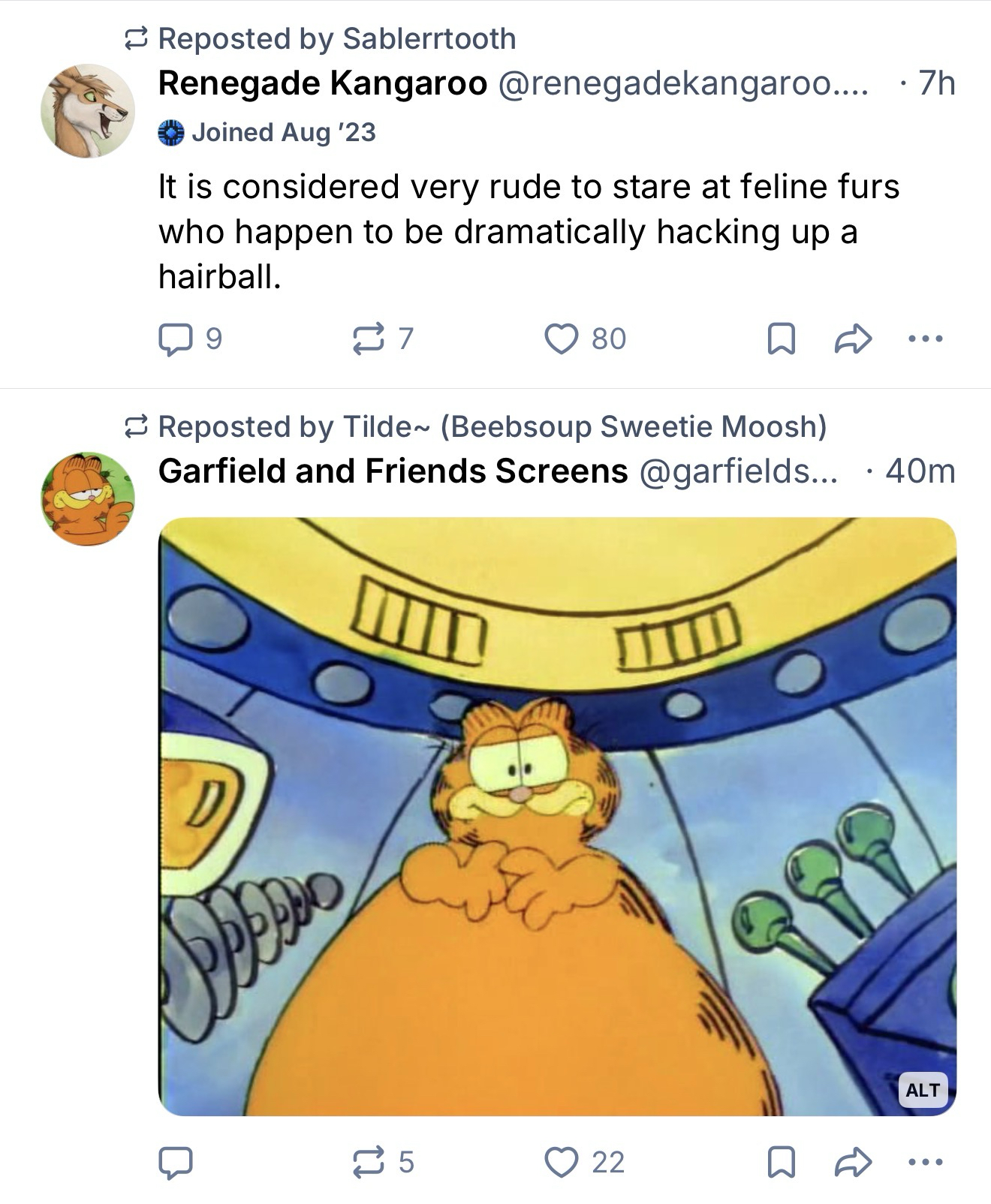Screen dimensions: 991x1204
Task: Reply to the Garfield and Friends Screens post
Action: coord(175,1162)
